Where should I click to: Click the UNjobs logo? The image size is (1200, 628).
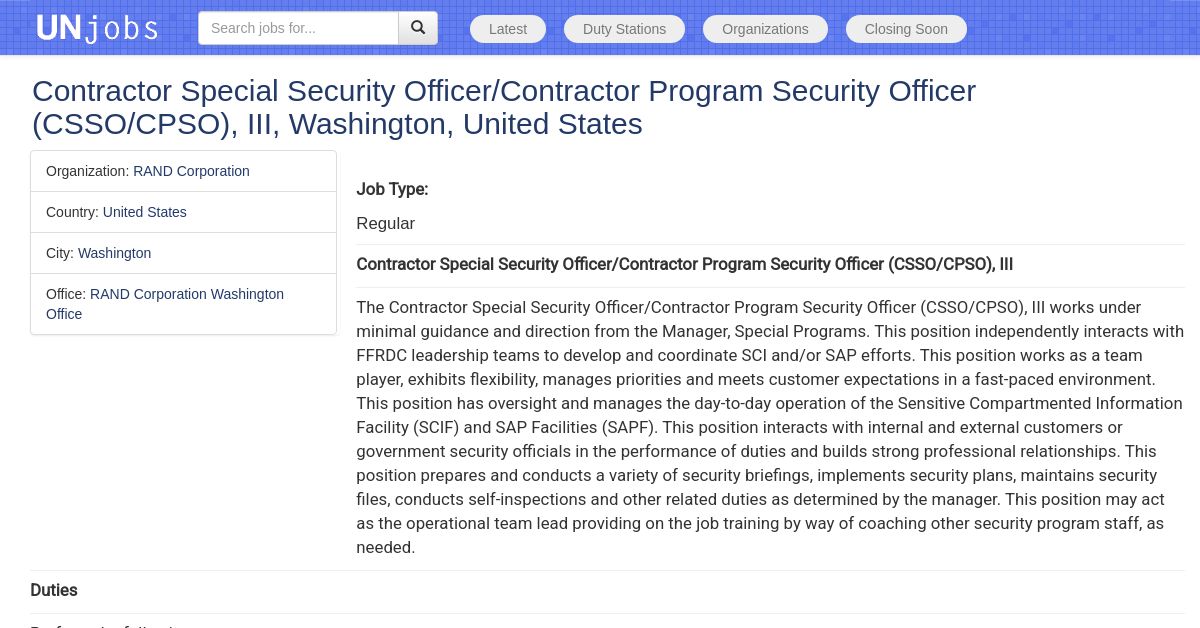tap(97, 28)
